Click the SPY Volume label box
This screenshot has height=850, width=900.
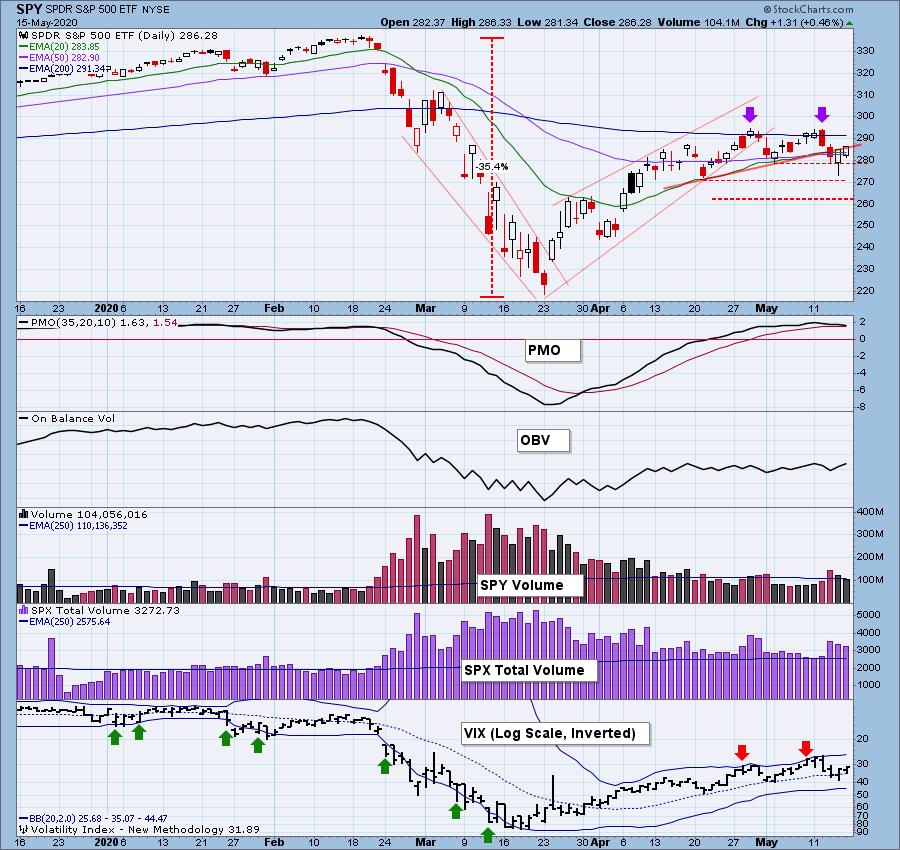coord(530,585)
